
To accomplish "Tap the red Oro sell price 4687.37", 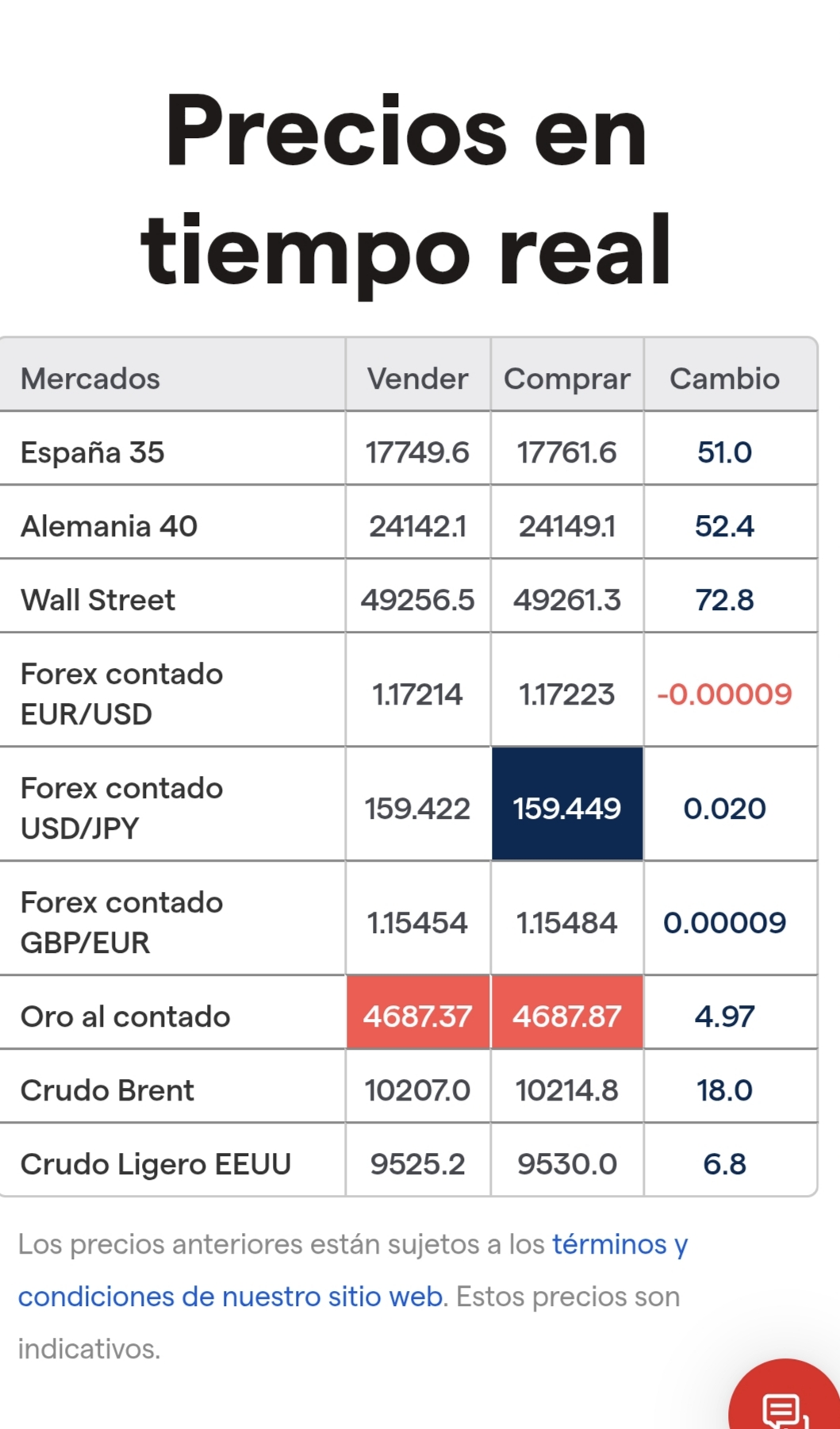I will point(418,1012).
